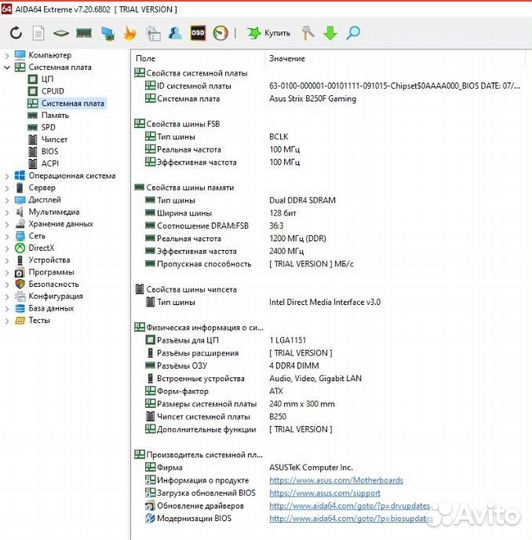Open the asus.com/support link
The width and height of the screenshot is (532, 540).
(x=325, y=493)
